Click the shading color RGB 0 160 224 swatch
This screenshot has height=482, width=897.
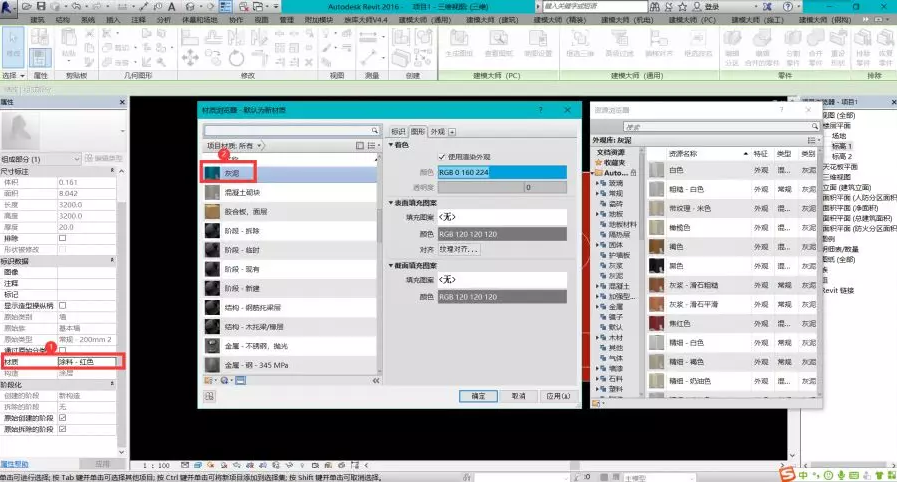[x=502, y=172]
